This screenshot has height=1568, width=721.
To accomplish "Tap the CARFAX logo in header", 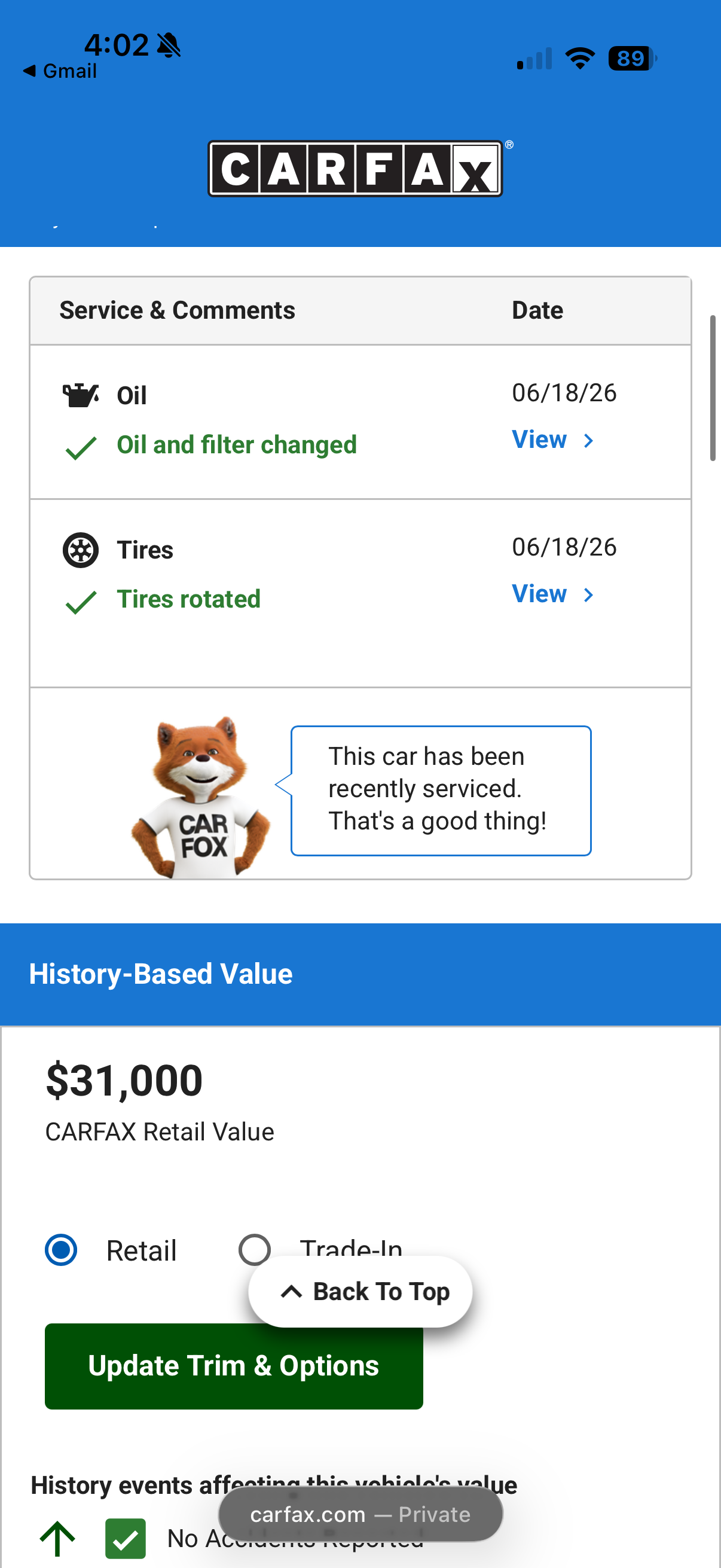I will (356, 169).
